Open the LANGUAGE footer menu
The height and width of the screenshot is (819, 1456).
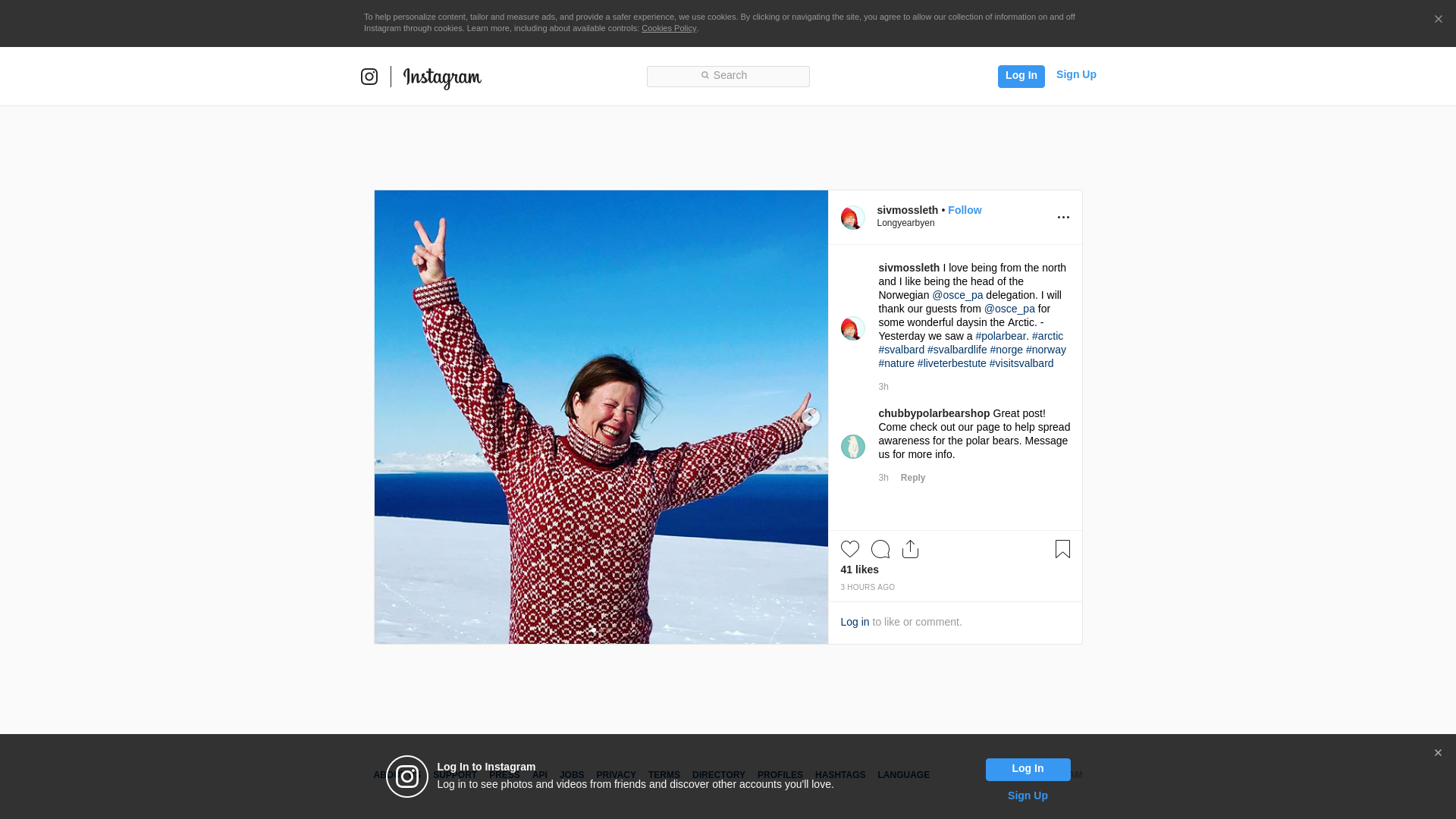point(903,775)
